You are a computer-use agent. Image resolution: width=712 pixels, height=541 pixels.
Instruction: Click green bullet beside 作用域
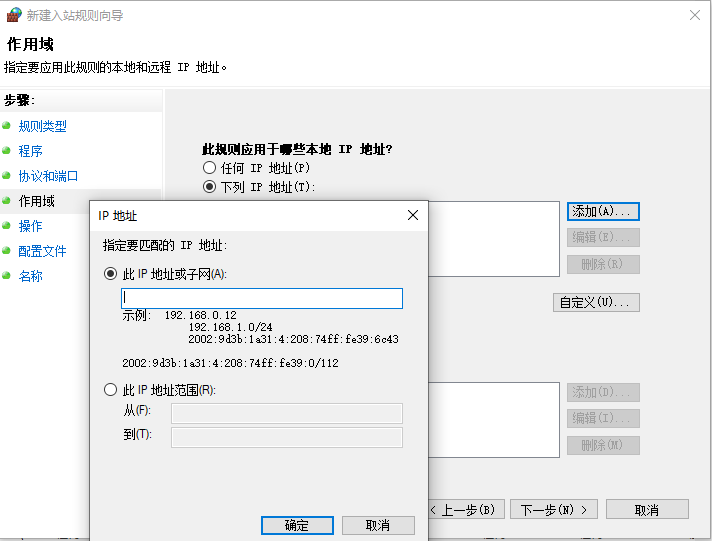click(6, 200)
